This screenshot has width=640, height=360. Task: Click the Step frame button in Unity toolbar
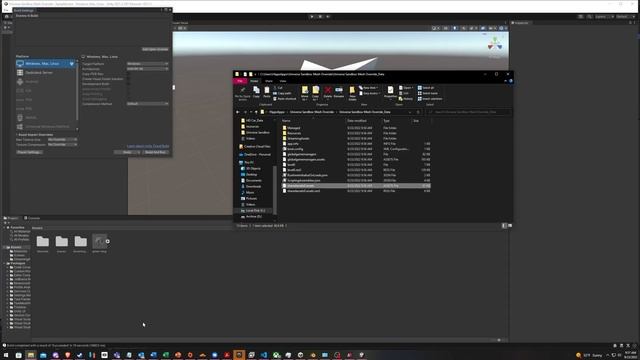click(x=328, y=17)
